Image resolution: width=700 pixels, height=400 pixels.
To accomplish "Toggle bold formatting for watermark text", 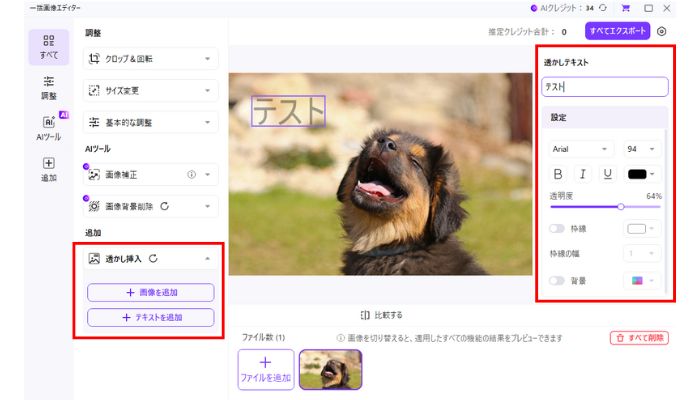I will [558, 174].
